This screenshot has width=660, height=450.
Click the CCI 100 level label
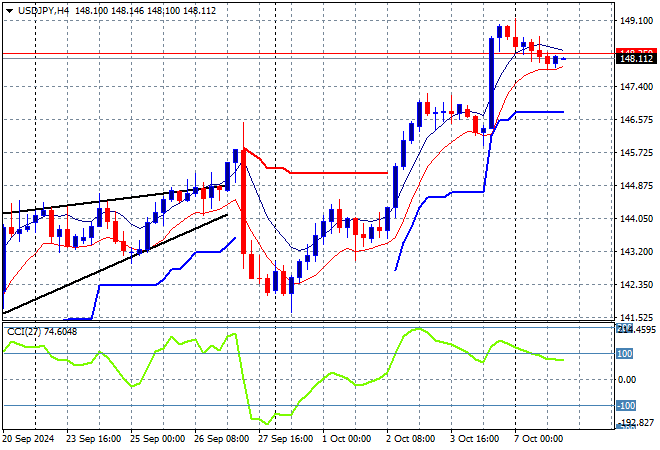pos(625,354)
